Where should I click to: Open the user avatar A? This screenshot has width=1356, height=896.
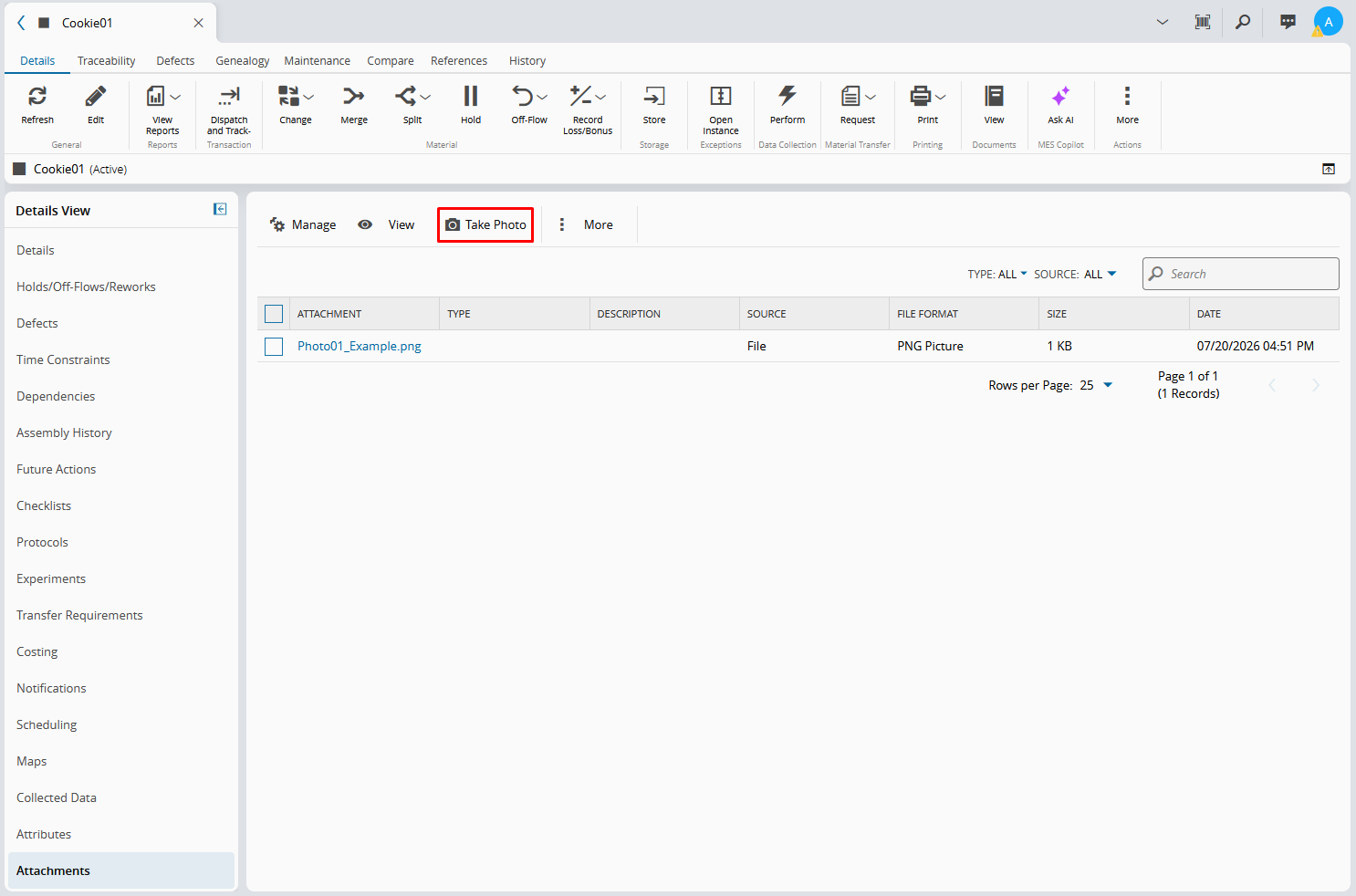[1328, 22]
